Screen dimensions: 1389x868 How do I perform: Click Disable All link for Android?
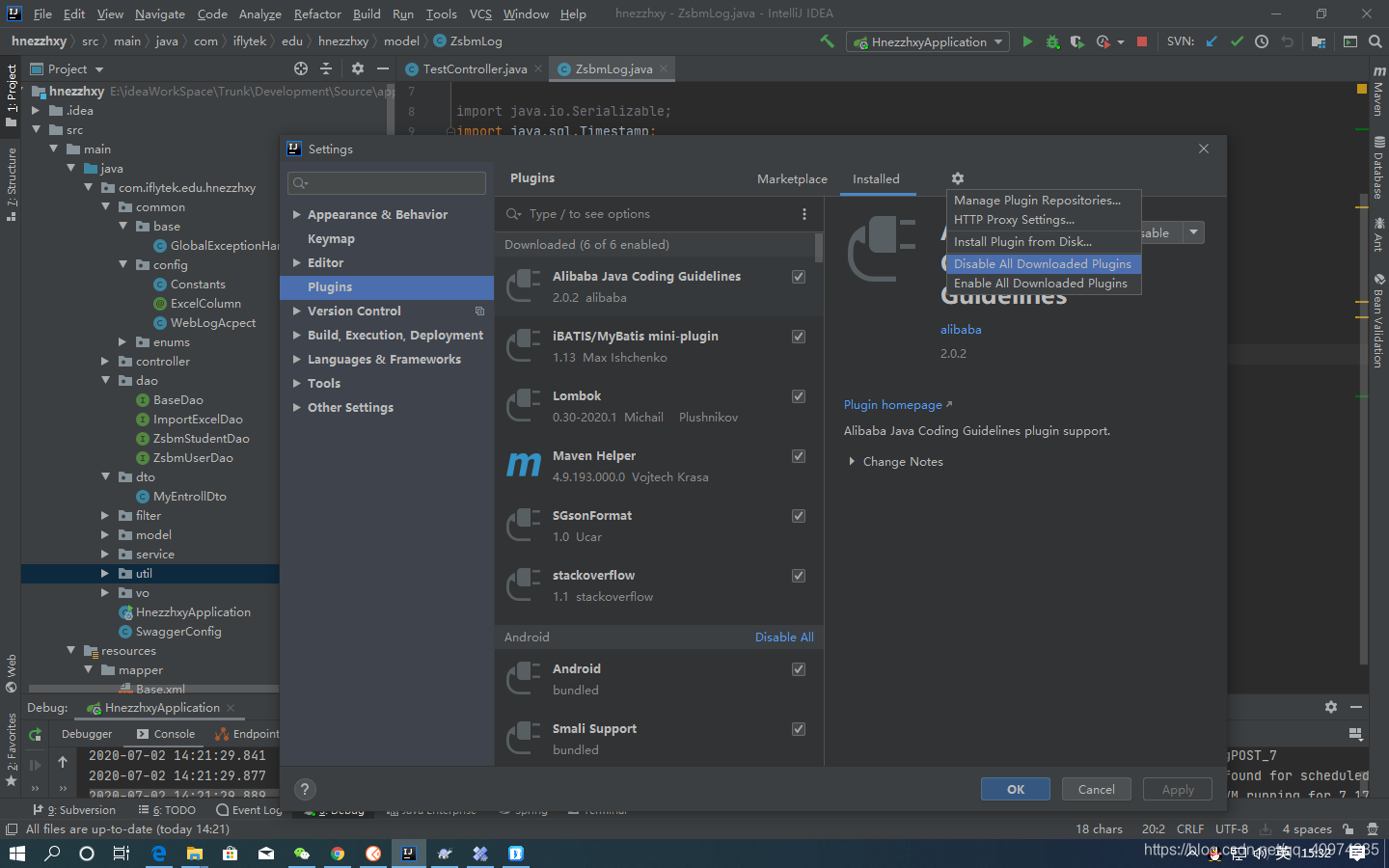click(784, 637)
